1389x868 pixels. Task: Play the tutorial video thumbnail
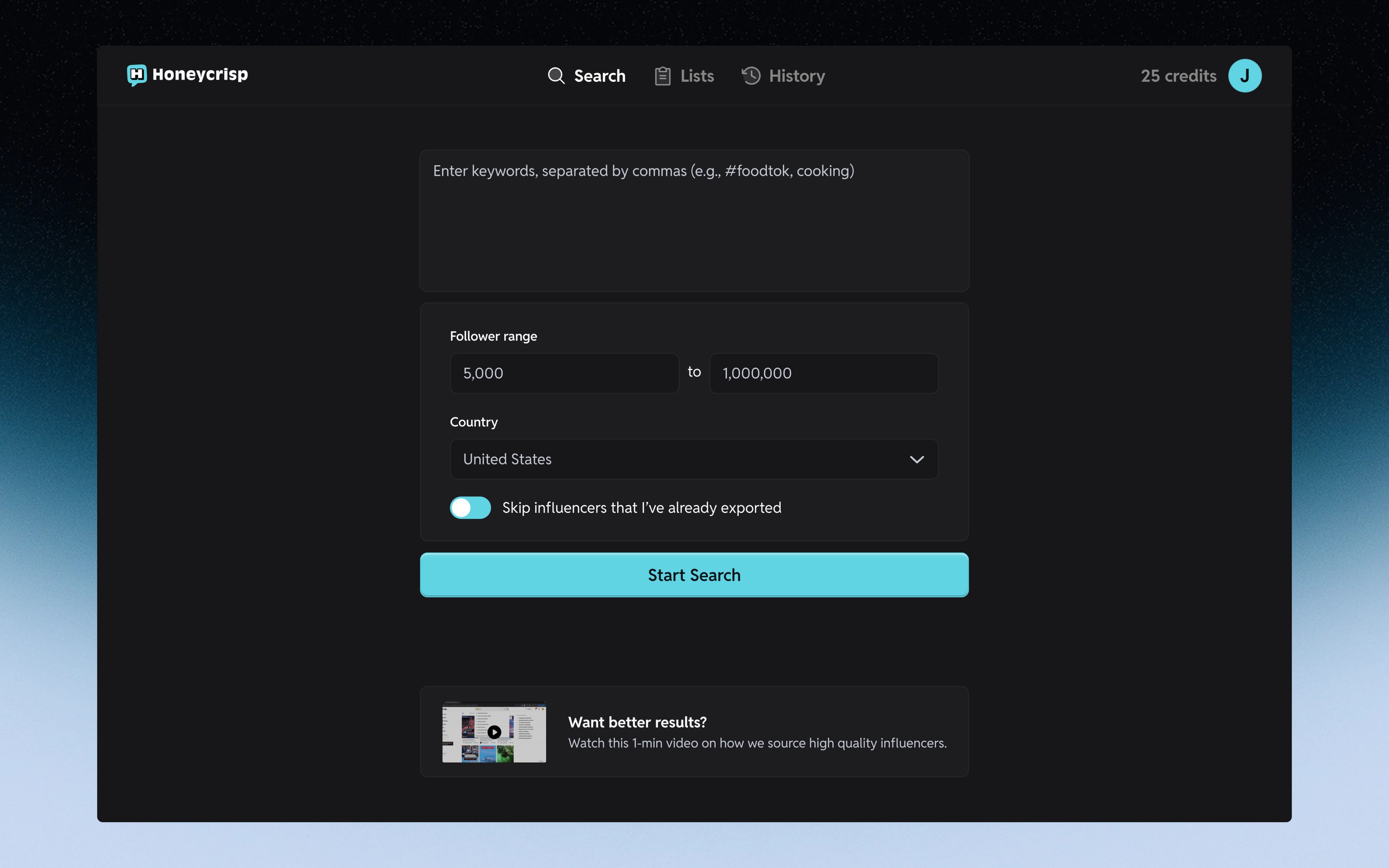click(494, 731)
